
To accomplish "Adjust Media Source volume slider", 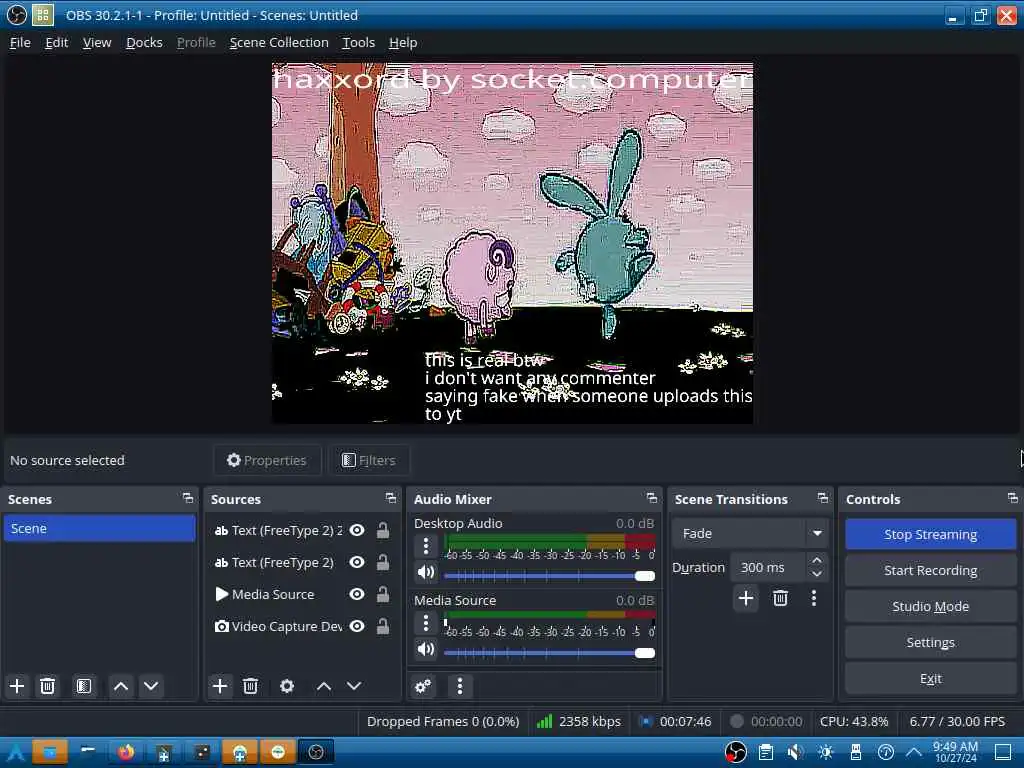I will click(x=549, y=652).
